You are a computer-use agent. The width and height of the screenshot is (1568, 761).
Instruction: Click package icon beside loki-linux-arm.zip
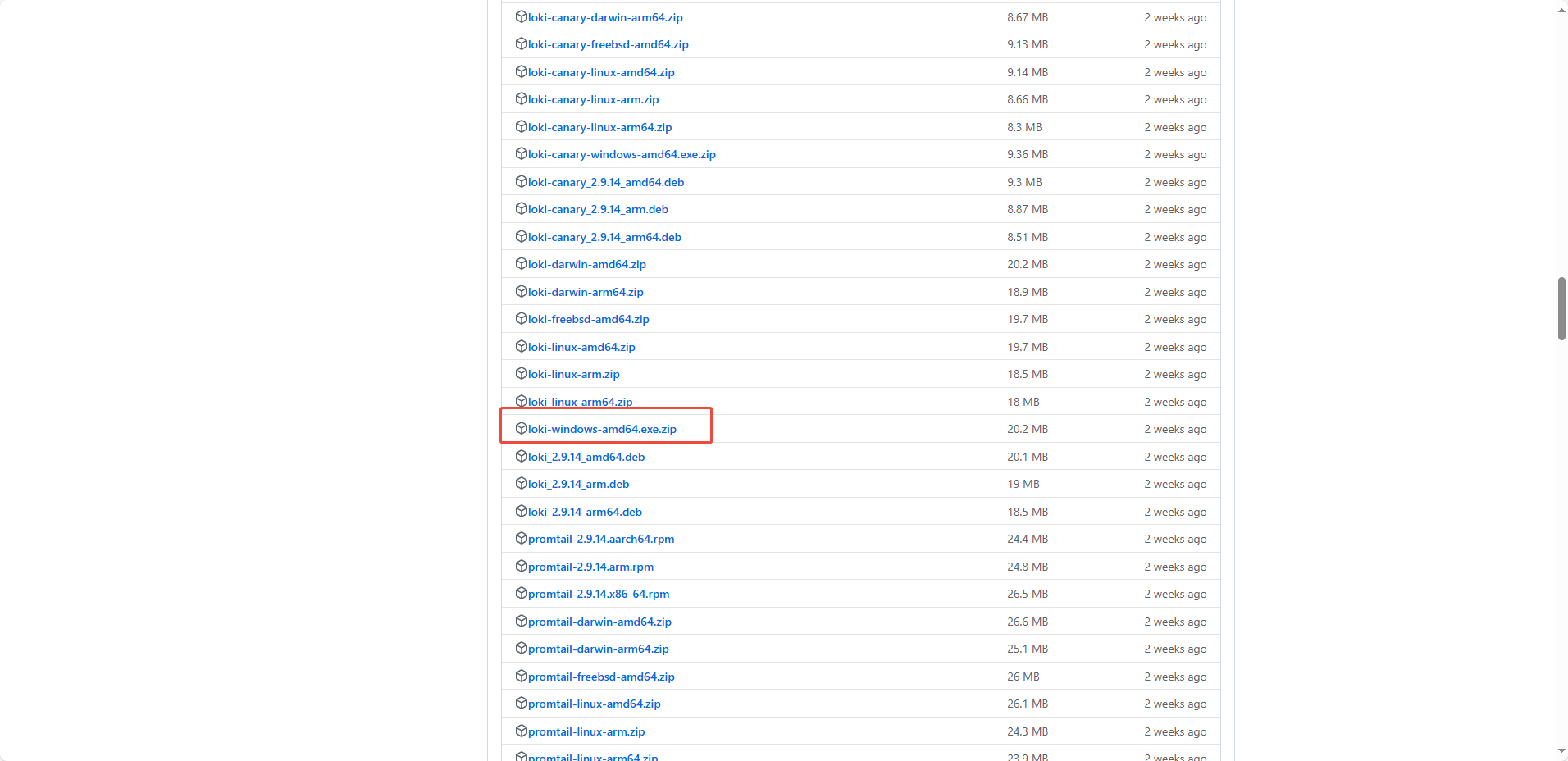click(521, 374)
